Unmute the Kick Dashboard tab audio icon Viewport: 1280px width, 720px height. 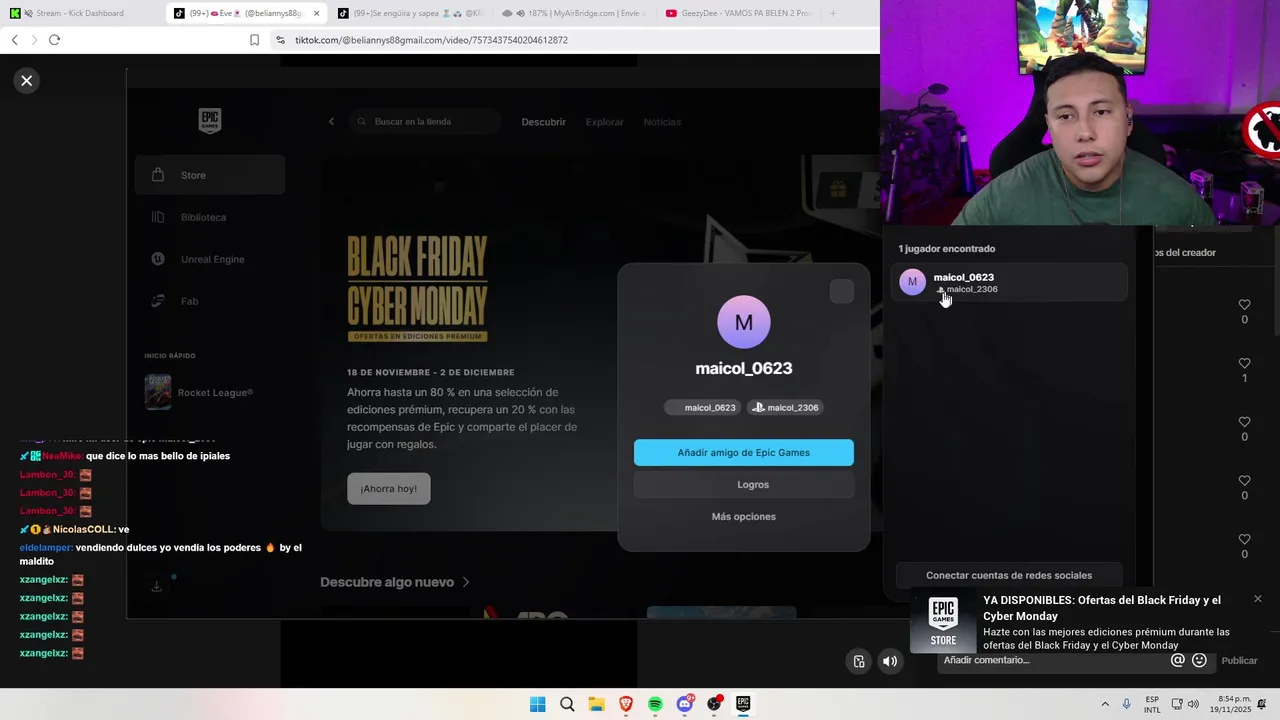27,13
